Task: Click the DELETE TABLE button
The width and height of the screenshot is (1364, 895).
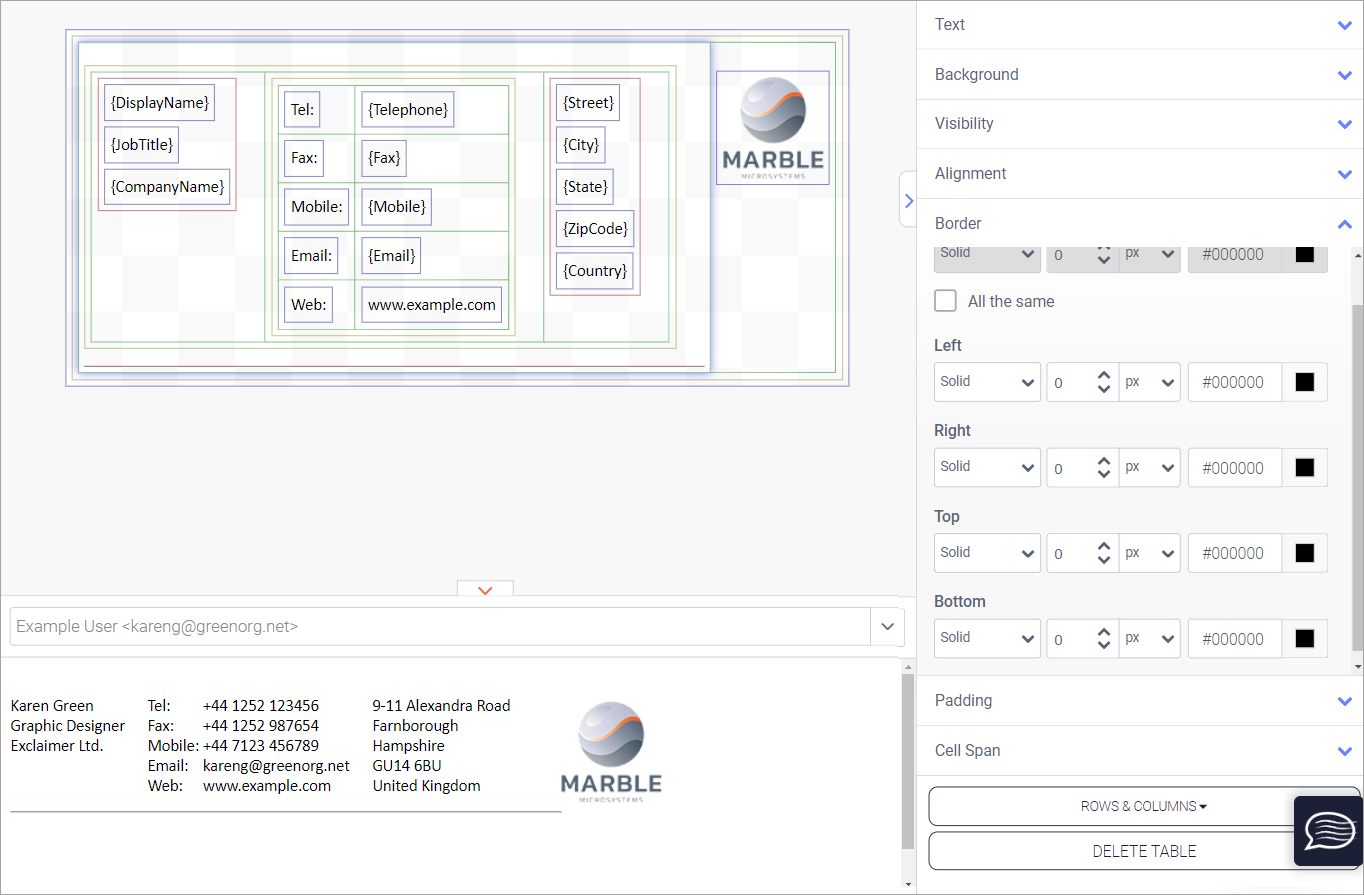Action: pos(1144,852)
